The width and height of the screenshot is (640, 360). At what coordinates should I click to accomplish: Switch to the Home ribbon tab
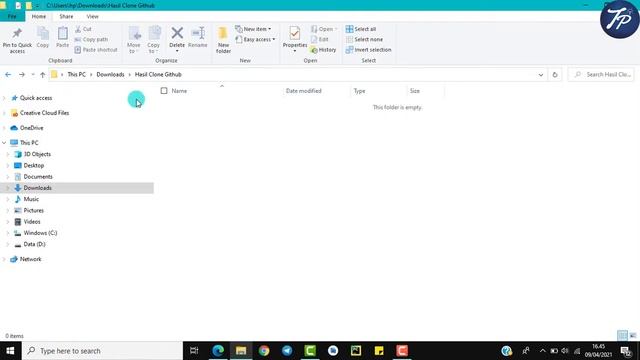click(39, 16)
